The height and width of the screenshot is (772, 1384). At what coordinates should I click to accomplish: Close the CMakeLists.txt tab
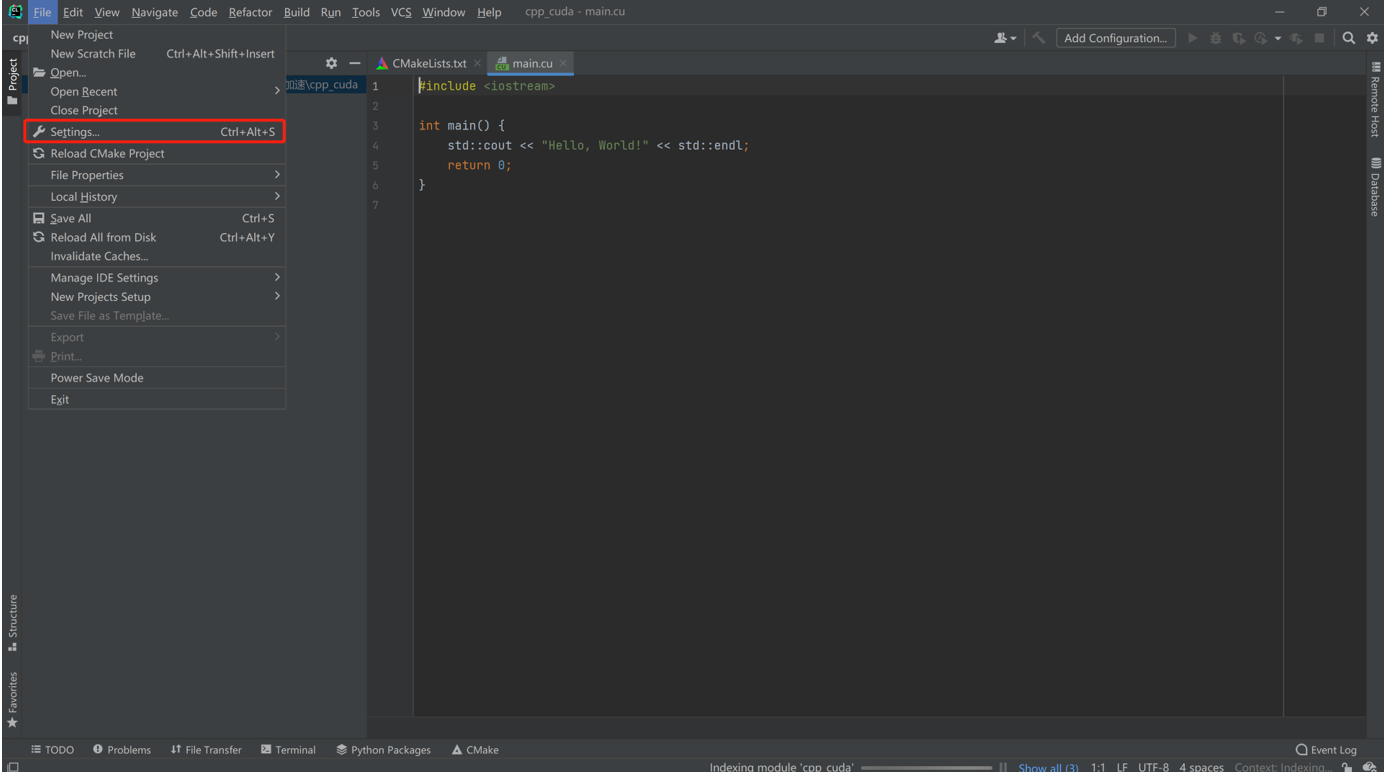tap(477, 63)
